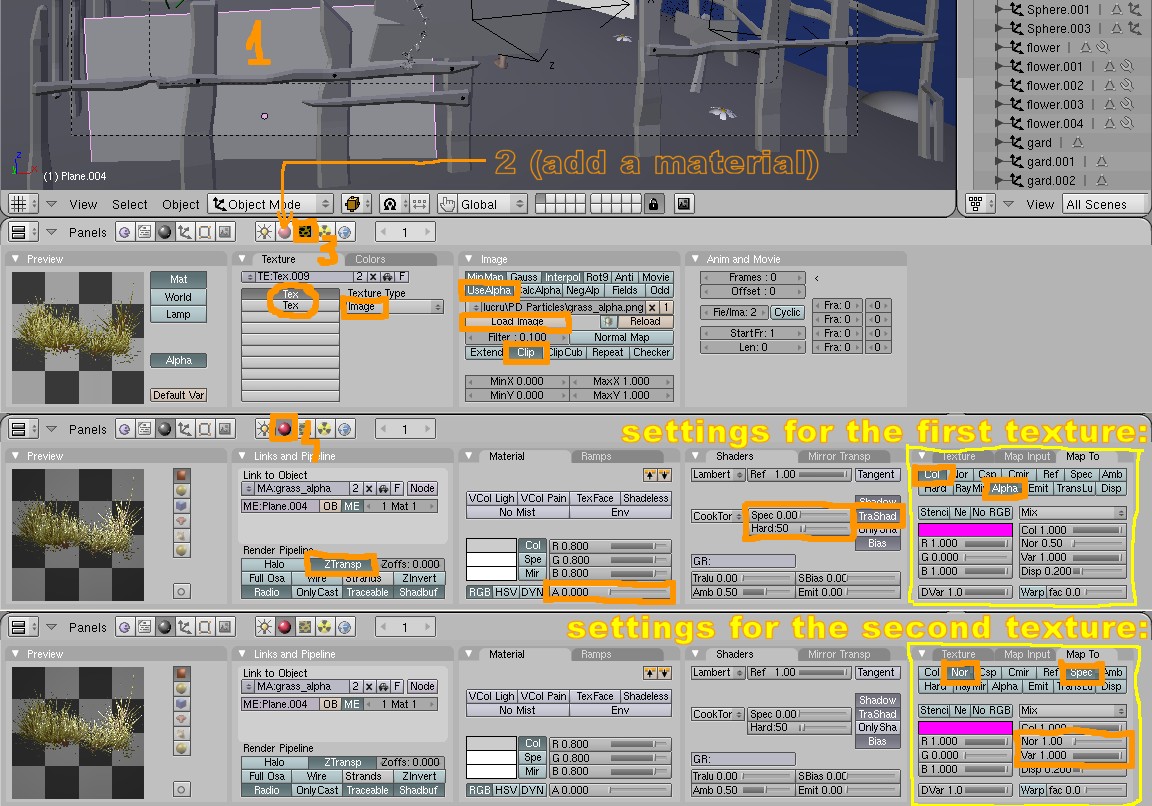Screen dimensions: 1152x806
Task: Open the Texture Type Image dropdown
Action: point(393,307)
